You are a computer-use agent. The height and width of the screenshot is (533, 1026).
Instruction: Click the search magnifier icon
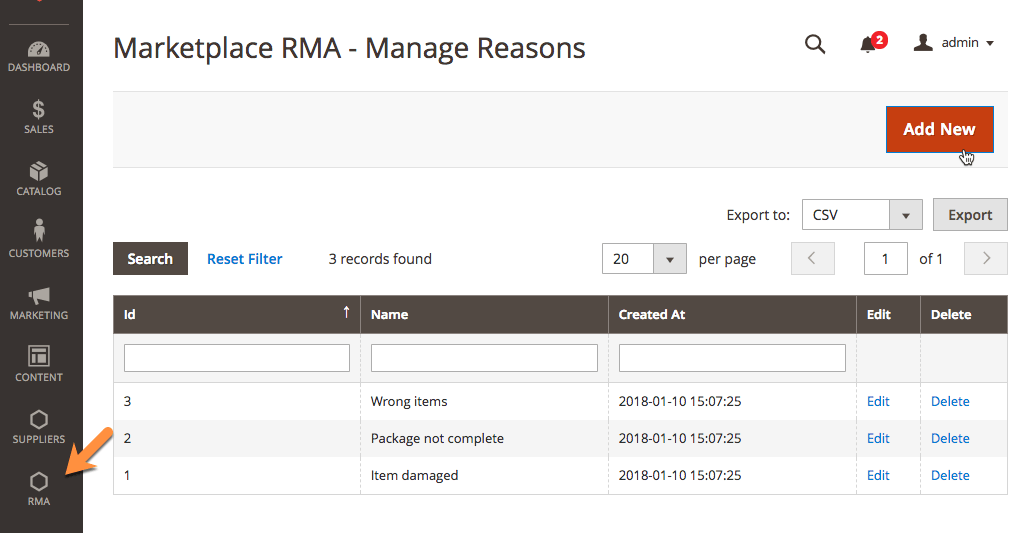[815, 44]
